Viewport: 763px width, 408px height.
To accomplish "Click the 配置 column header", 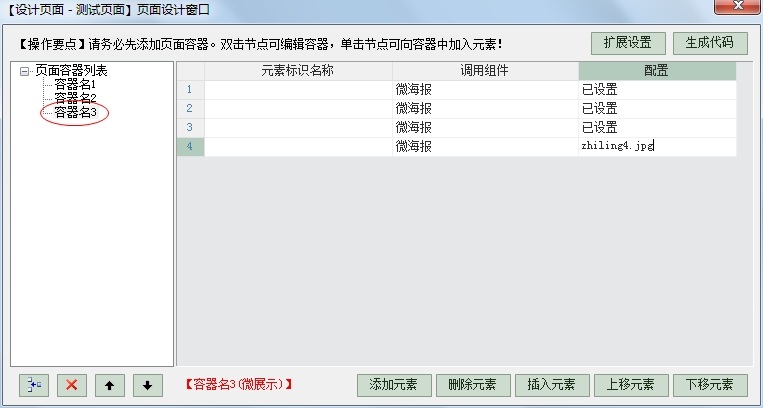I will tap(657, 71).
